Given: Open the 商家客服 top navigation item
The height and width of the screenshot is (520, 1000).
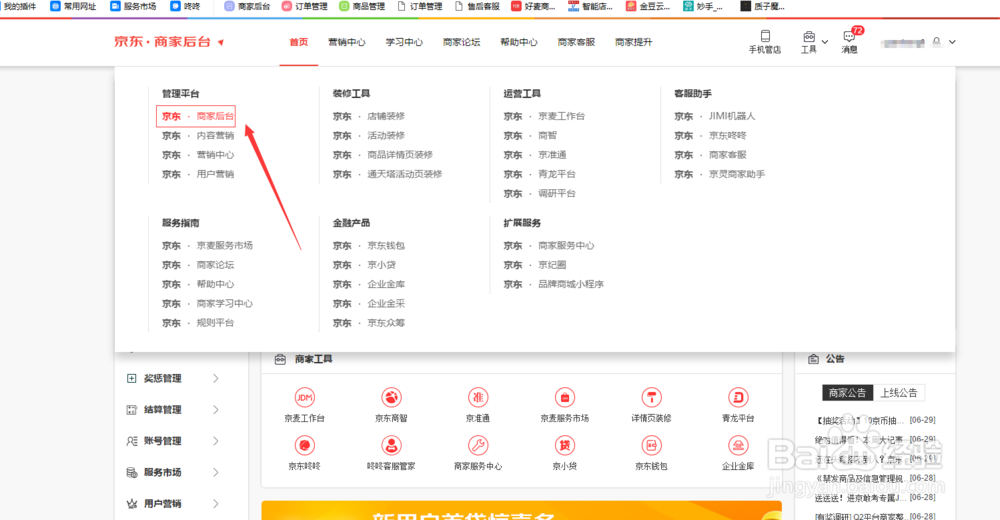Looking at the screenshot, I should coord(577,42).
